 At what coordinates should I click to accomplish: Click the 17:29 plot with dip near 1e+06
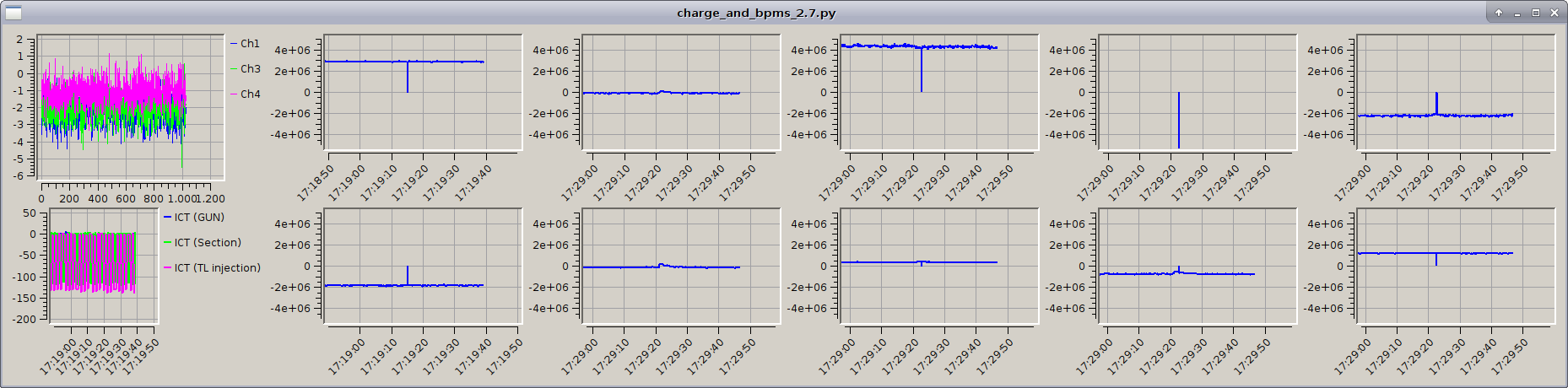tap(1455, 267)
